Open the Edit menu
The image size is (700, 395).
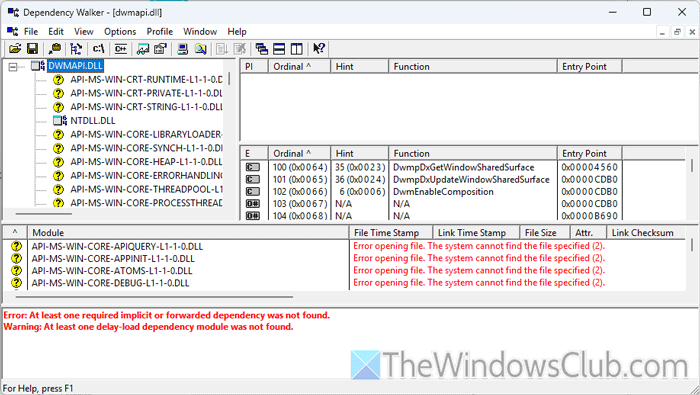pos(56,32)
